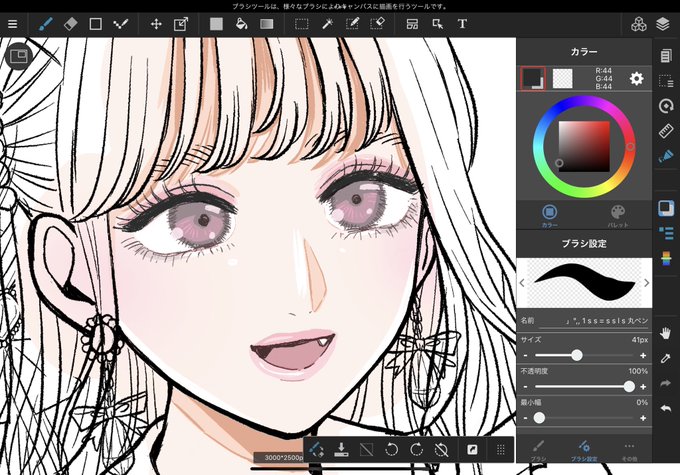Viewport: 680px width, 475px height.
Task: Increase 最小幅 with the plus button
Action: (643, 418)
